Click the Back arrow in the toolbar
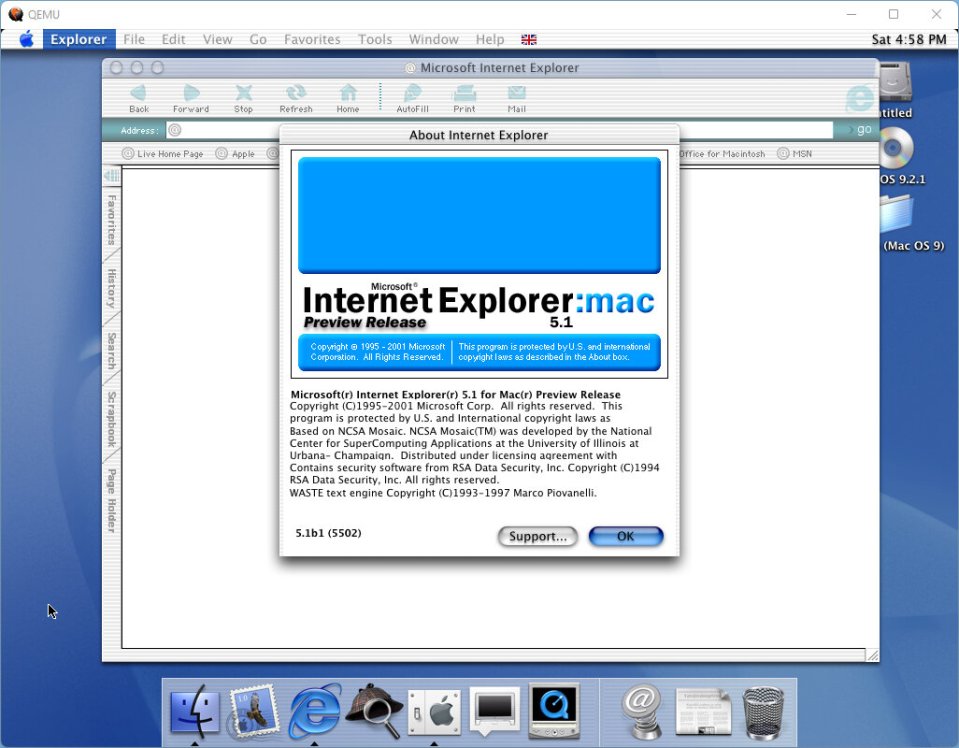 coord(139,95)
